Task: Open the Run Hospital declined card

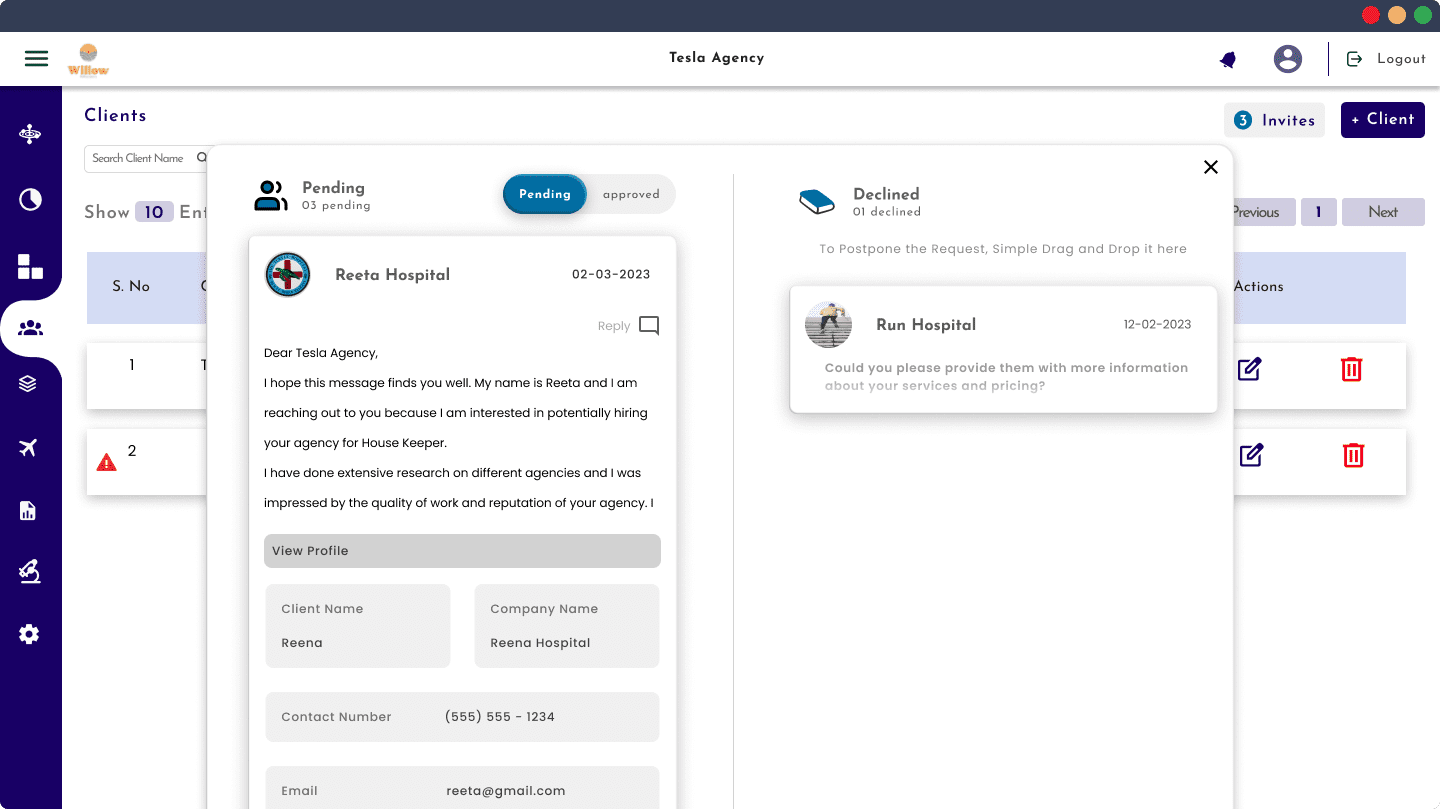Action: [1004, 349]
